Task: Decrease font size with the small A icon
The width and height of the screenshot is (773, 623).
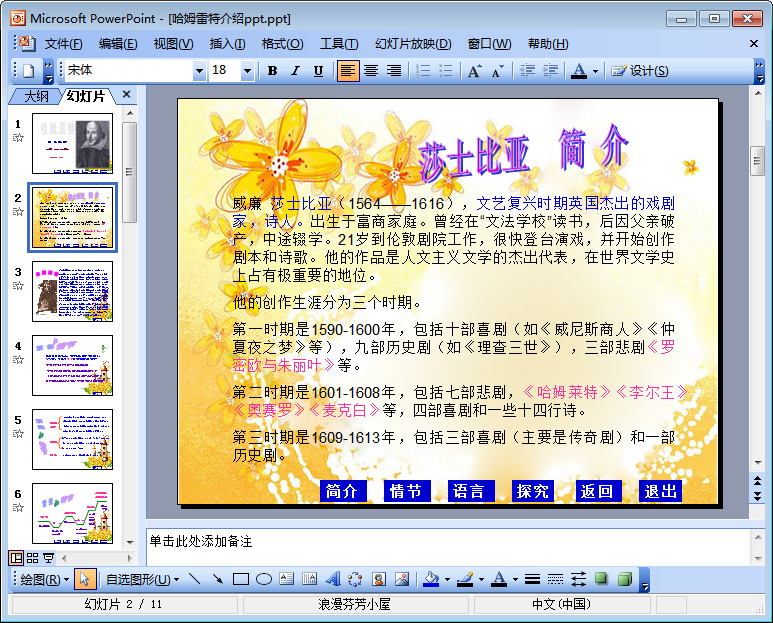Action: [x=497, y=71]
